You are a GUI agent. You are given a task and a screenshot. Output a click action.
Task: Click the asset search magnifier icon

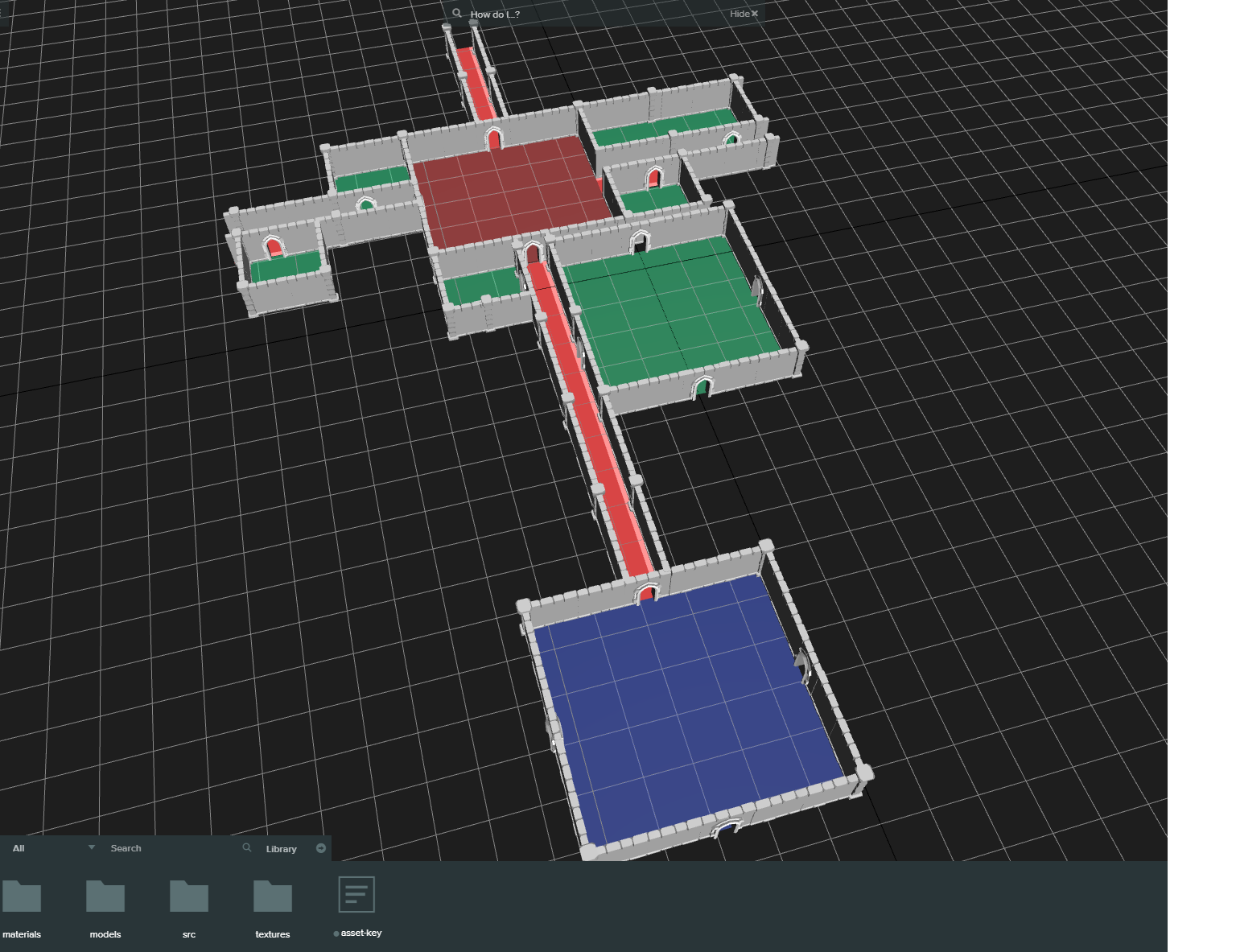click(x=247, y=847)
